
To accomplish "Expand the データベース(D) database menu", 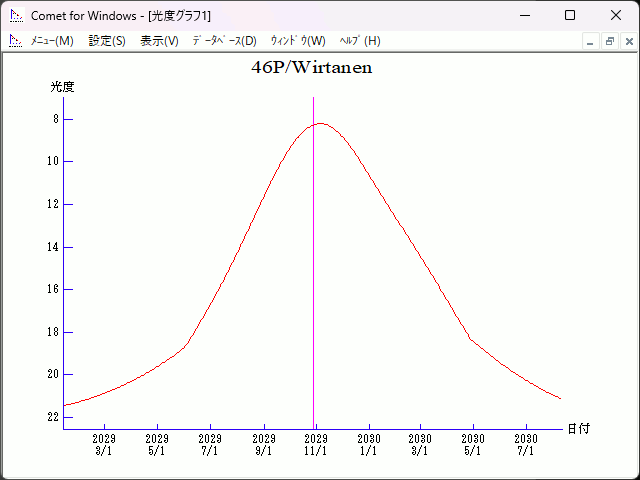I will pos(224,41).
